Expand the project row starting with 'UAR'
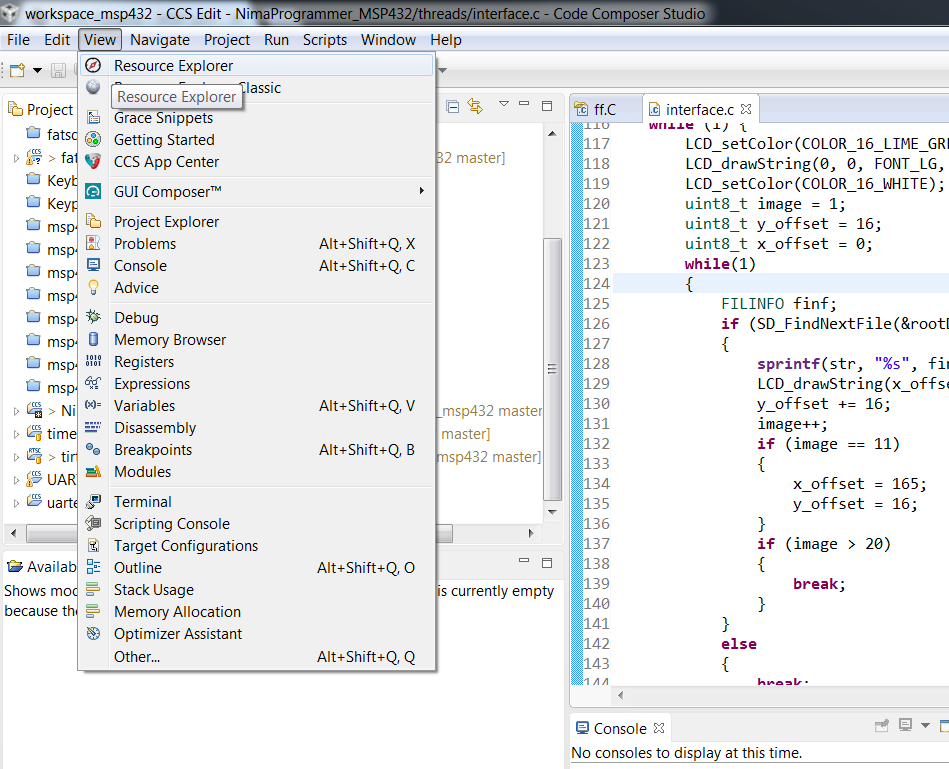This screenshot has width=949, height=769. [x=16, y=480]
